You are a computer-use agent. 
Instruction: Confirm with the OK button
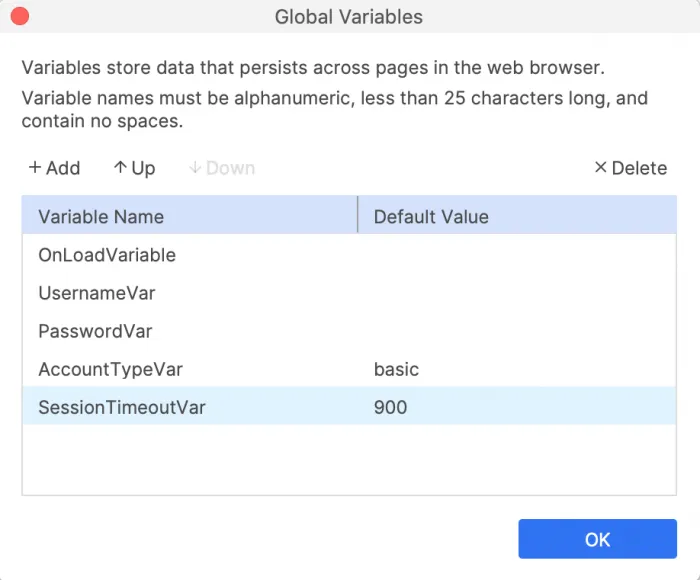[x=597, y=539]
